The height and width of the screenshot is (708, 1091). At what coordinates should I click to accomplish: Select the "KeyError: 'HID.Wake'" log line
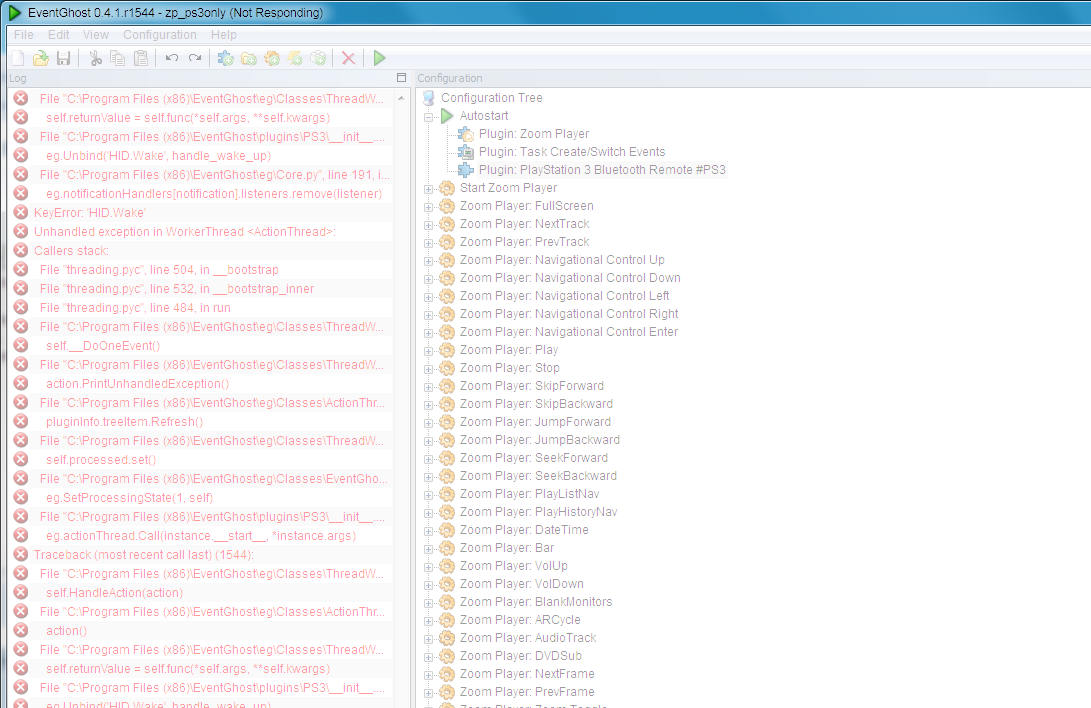tap(90, 214)
